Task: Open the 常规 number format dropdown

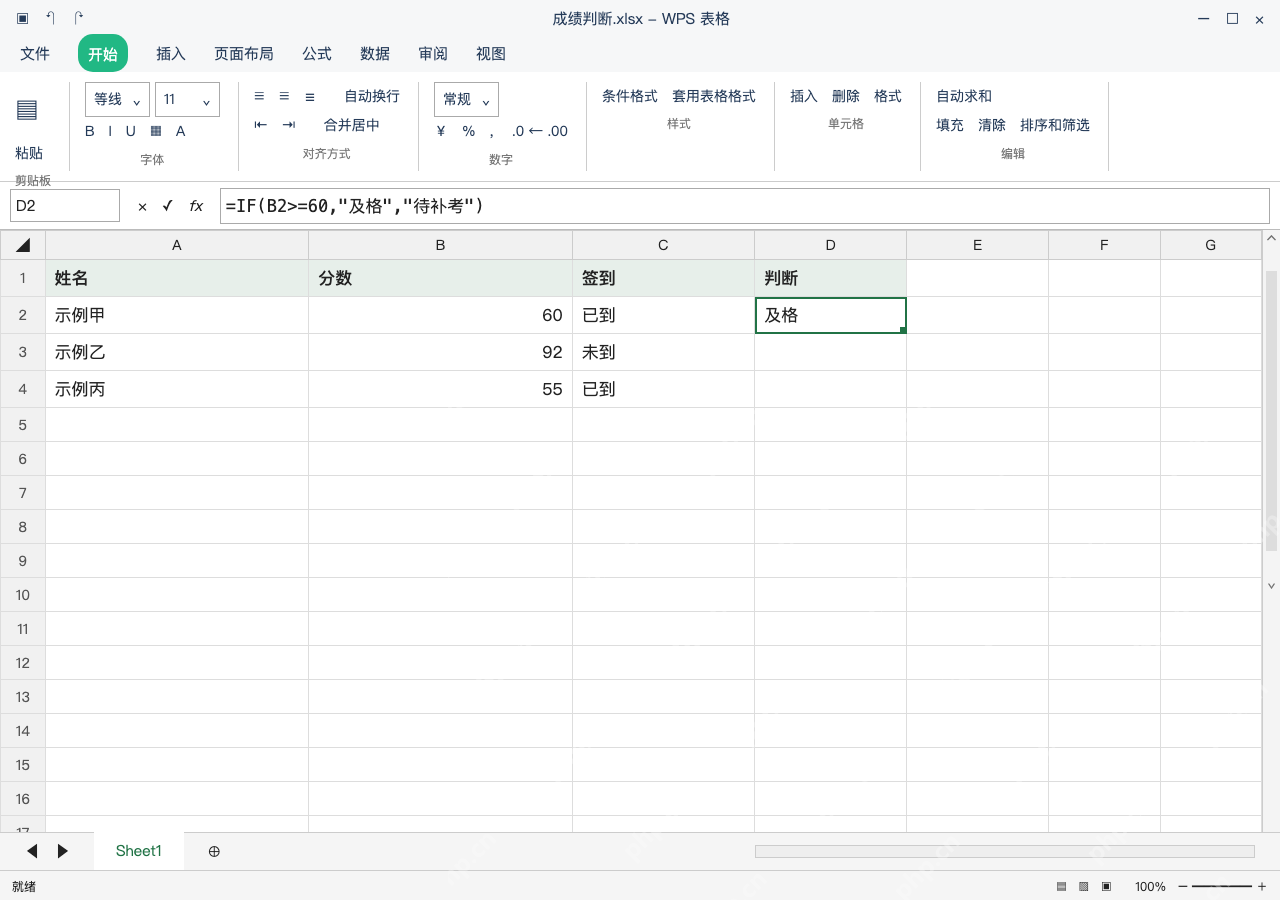Action: click(466, 99)
